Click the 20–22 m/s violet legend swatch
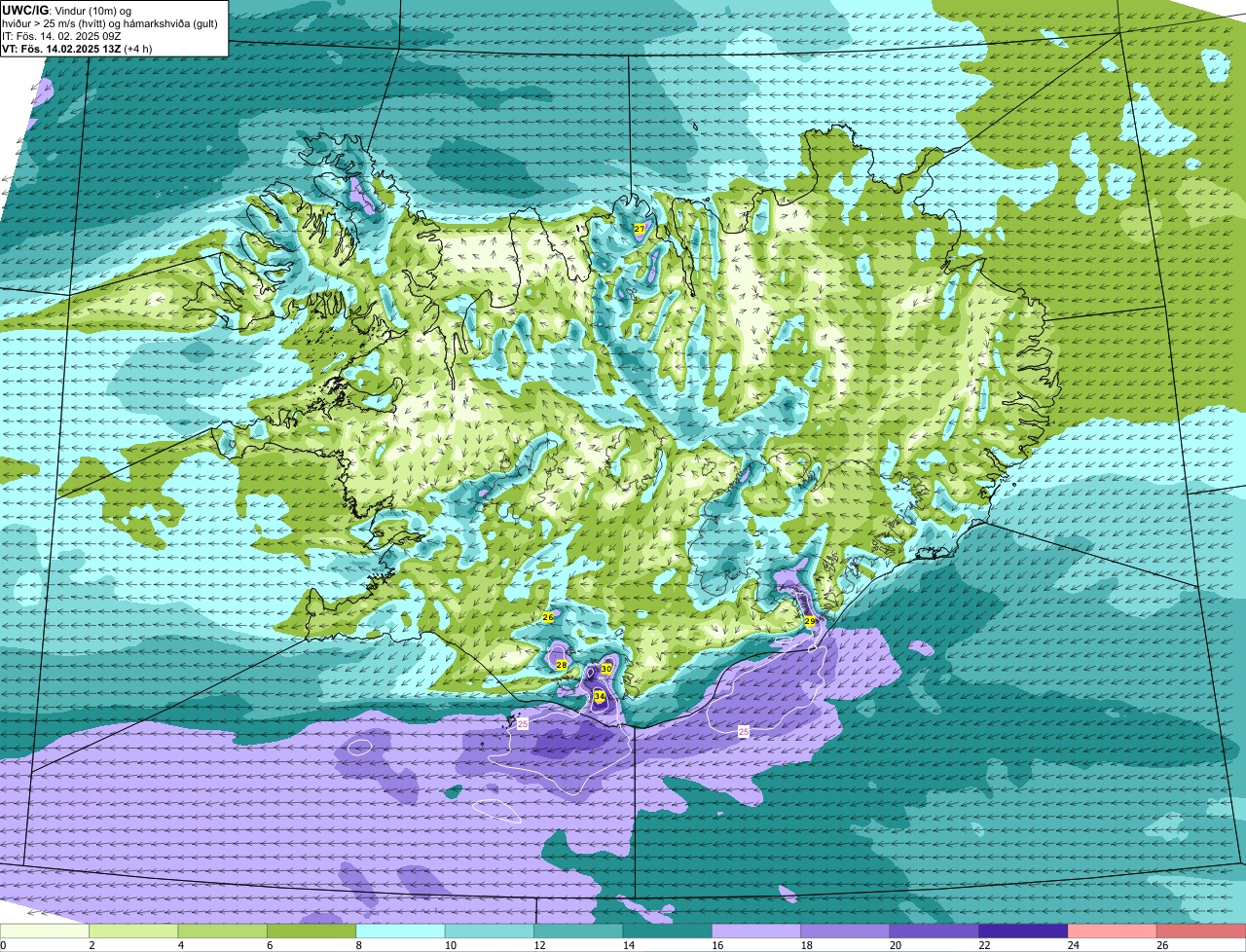This screenshot has height=952, width=1246. [934, 932]
